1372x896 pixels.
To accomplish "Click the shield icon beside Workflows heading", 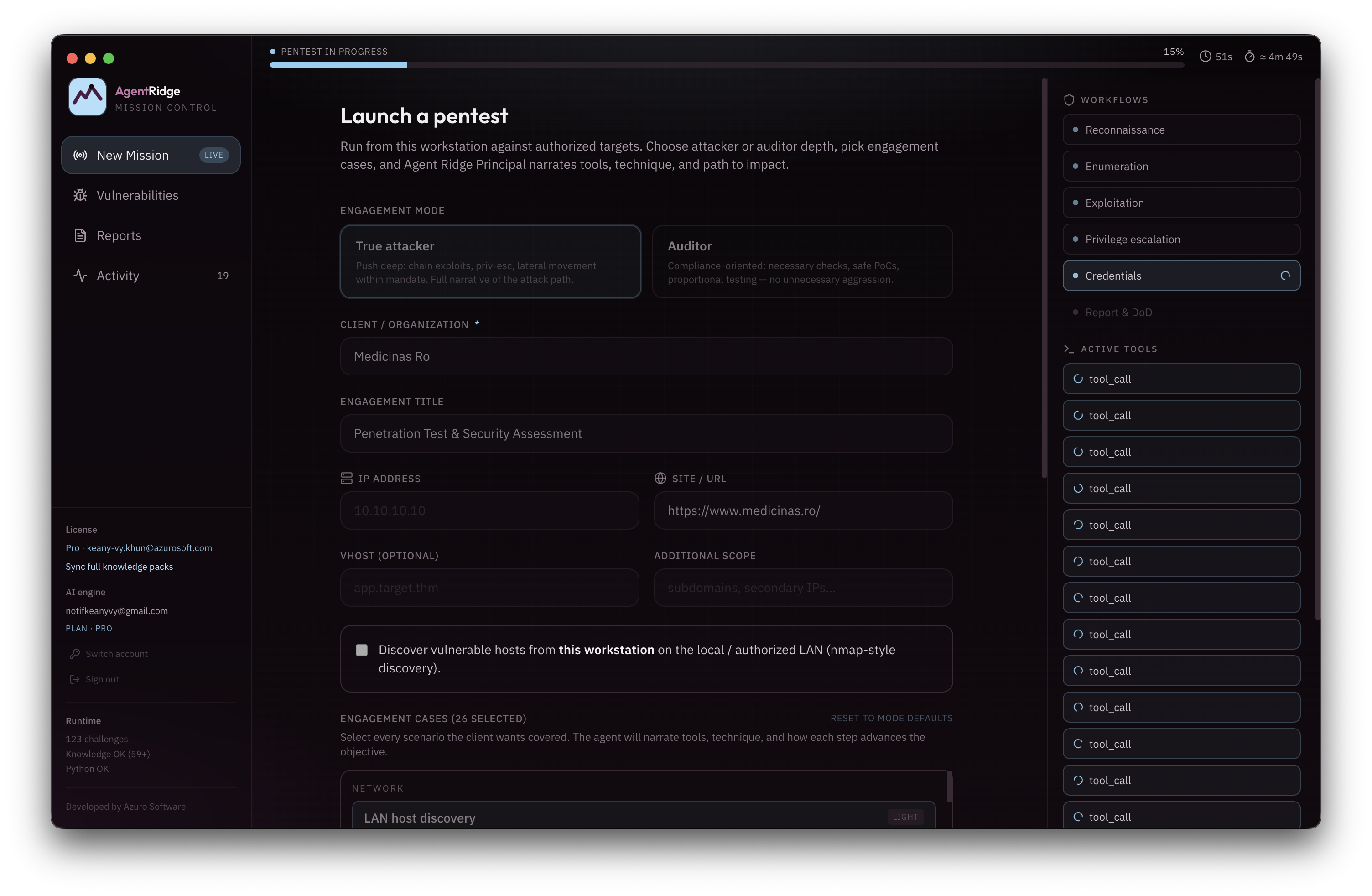I will [1069, 100].
